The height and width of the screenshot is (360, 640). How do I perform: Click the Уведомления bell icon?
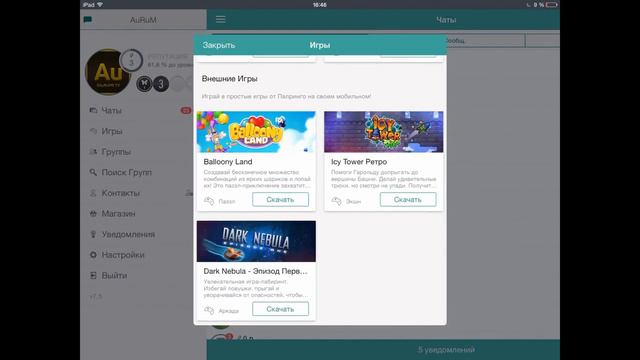point(93,234)
